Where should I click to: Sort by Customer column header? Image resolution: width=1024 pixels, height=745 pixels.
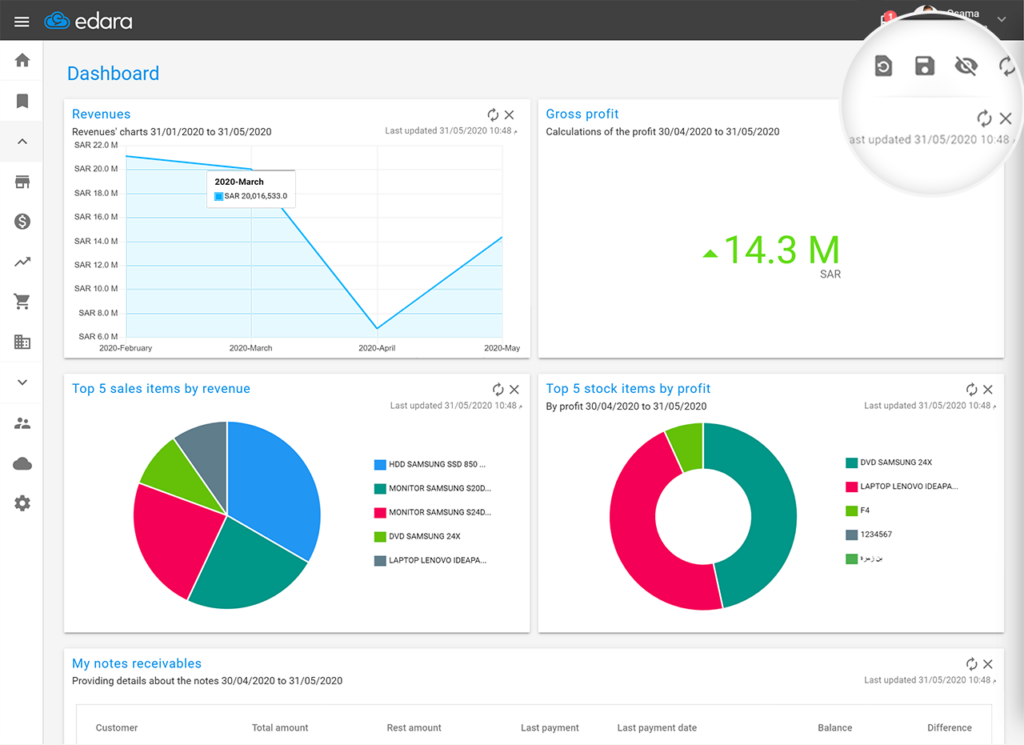(116, 727)
